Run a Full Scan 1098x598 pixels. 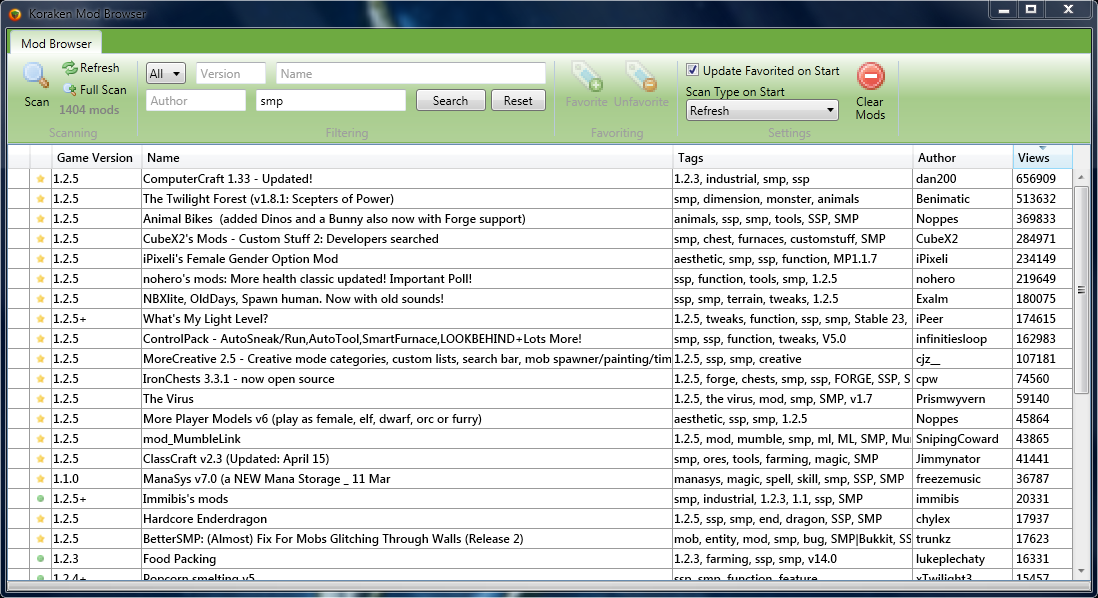pyautogui.click(x=95, y=90)
